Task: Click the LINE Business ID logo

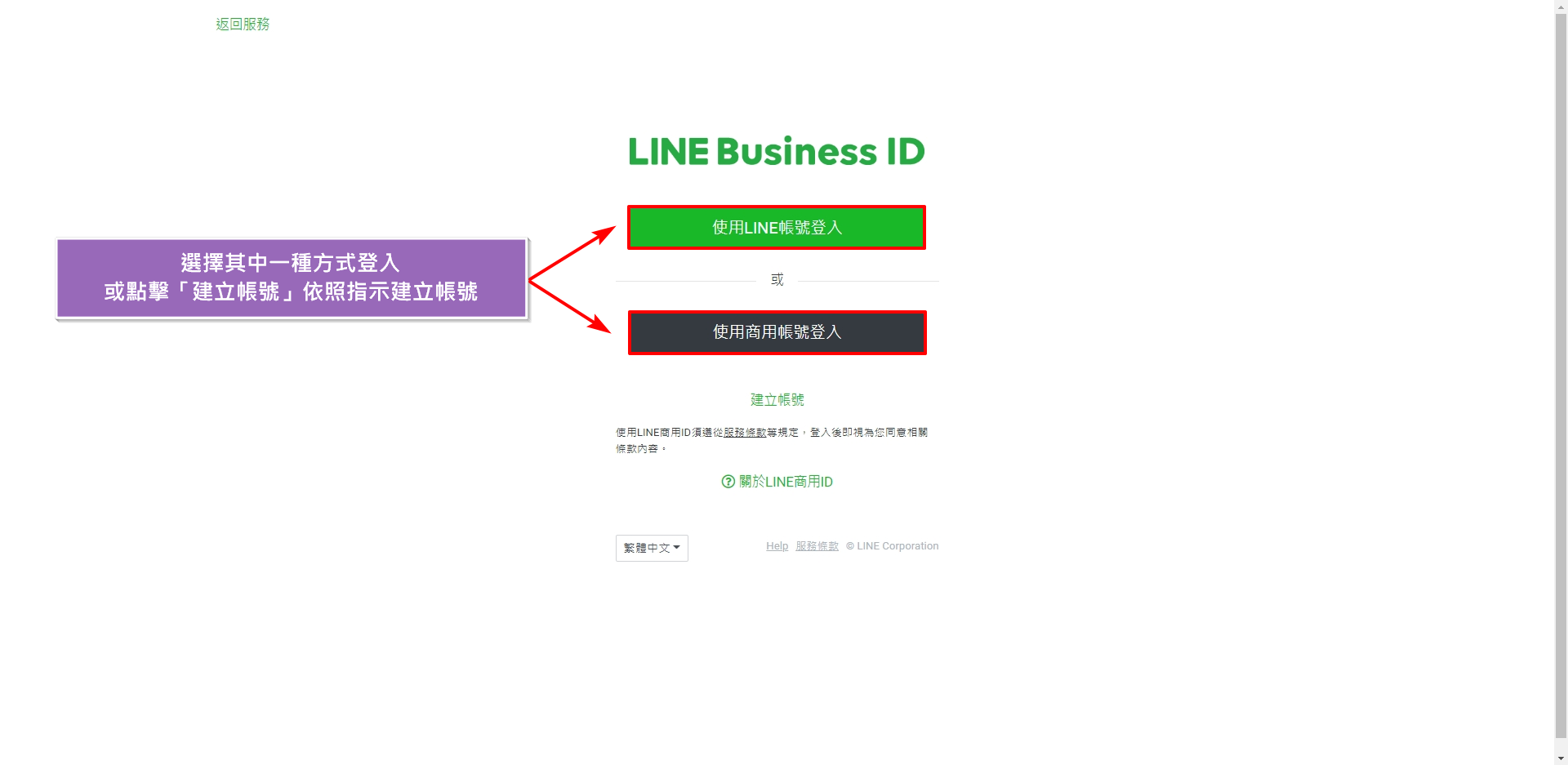Action: pos(777,152)
